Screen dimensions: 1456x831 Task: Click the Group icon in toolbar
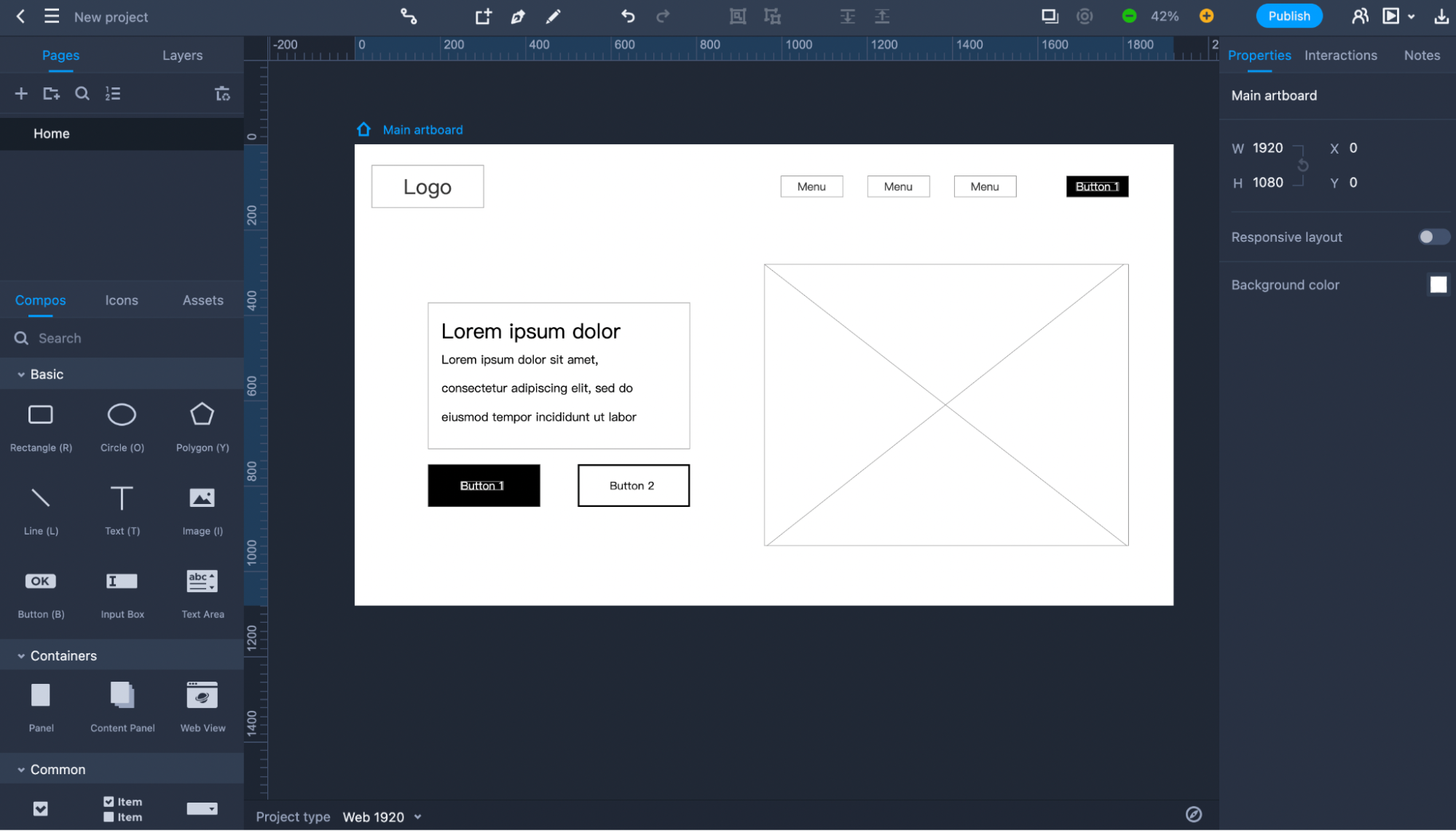tap(738, 16)
